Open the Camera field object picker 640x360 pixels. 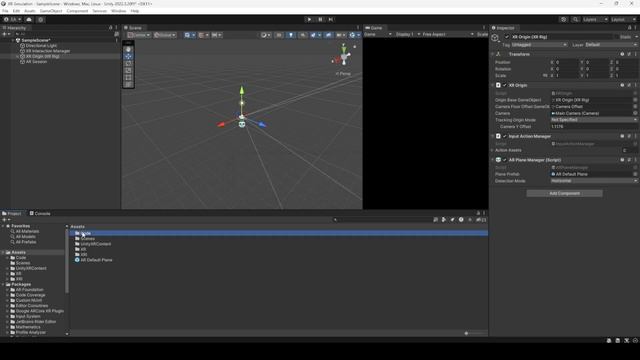(635, 113)
